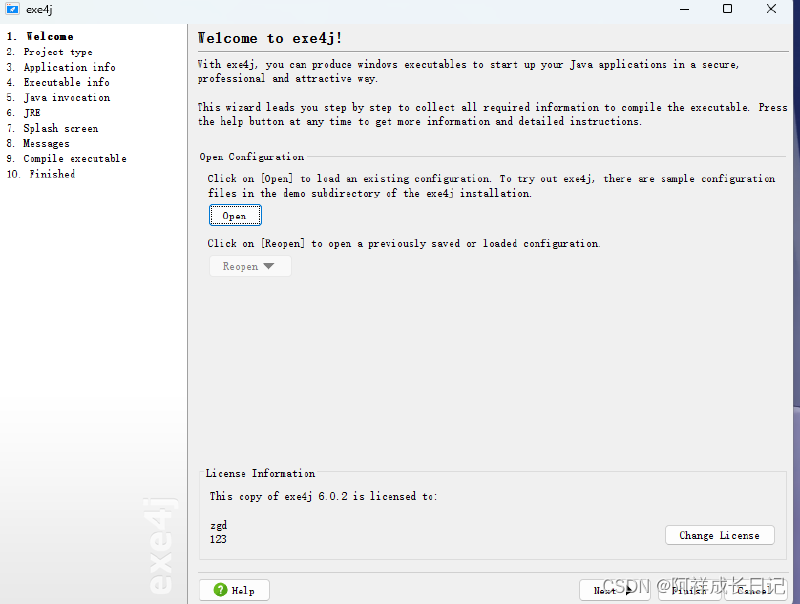Jump to the Compile executable step
Screen dimensions: 800x604
(x=67, y=159)
